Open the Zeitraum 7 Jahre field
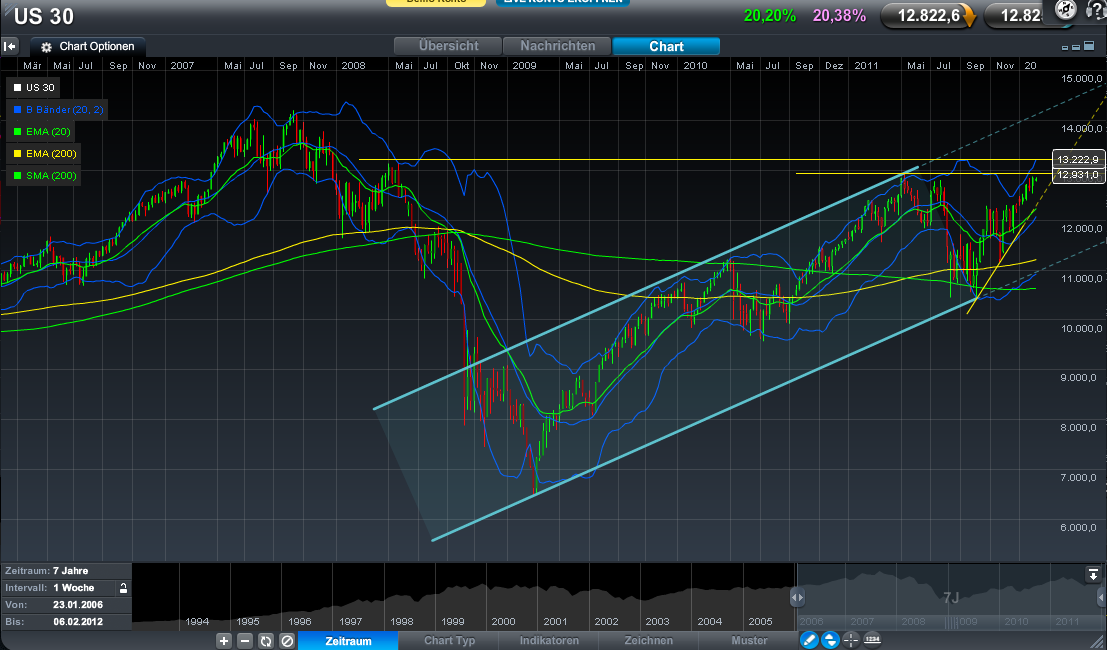The width and height of the screenshot is (1107, 650). pos(66,570)
